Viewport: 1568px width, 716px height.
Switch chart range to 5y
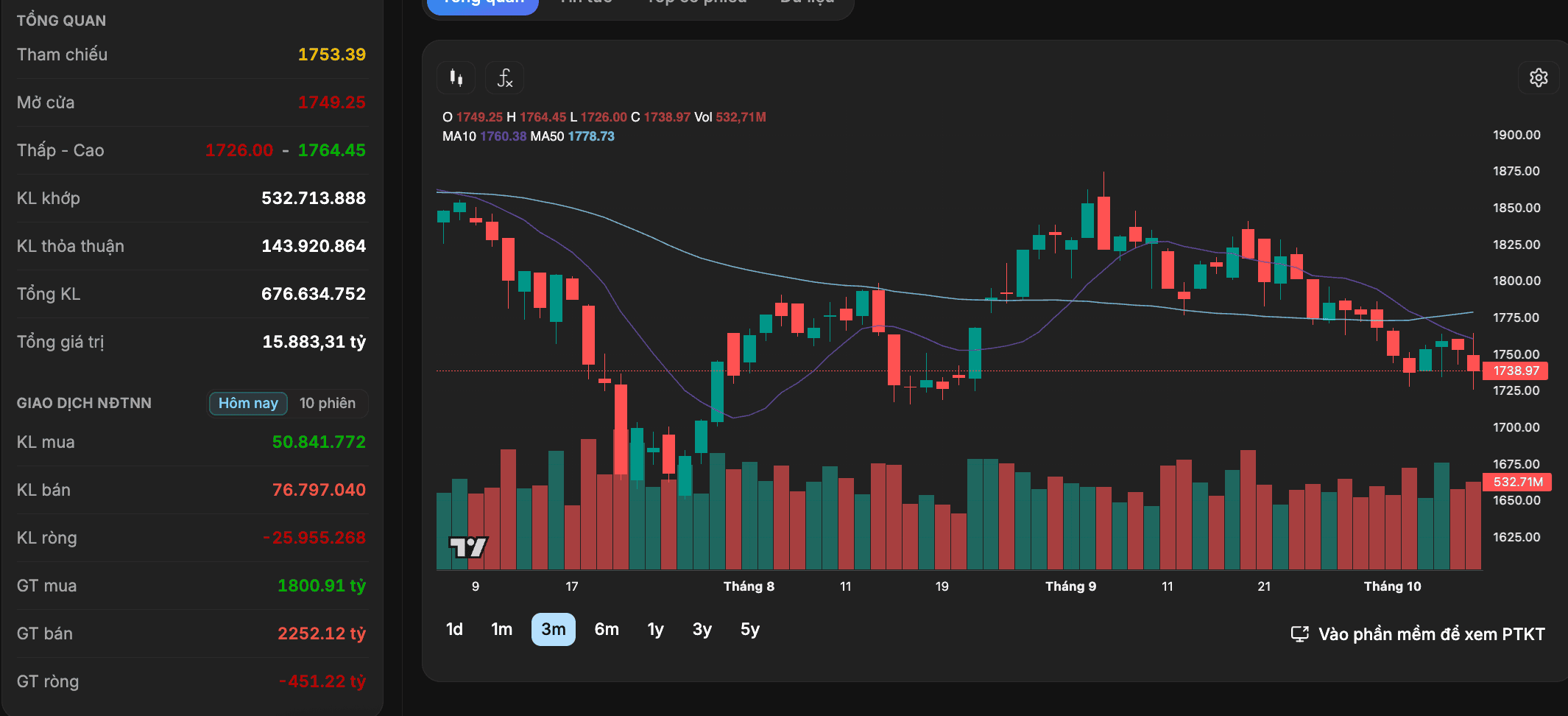(x=750, y=629)
